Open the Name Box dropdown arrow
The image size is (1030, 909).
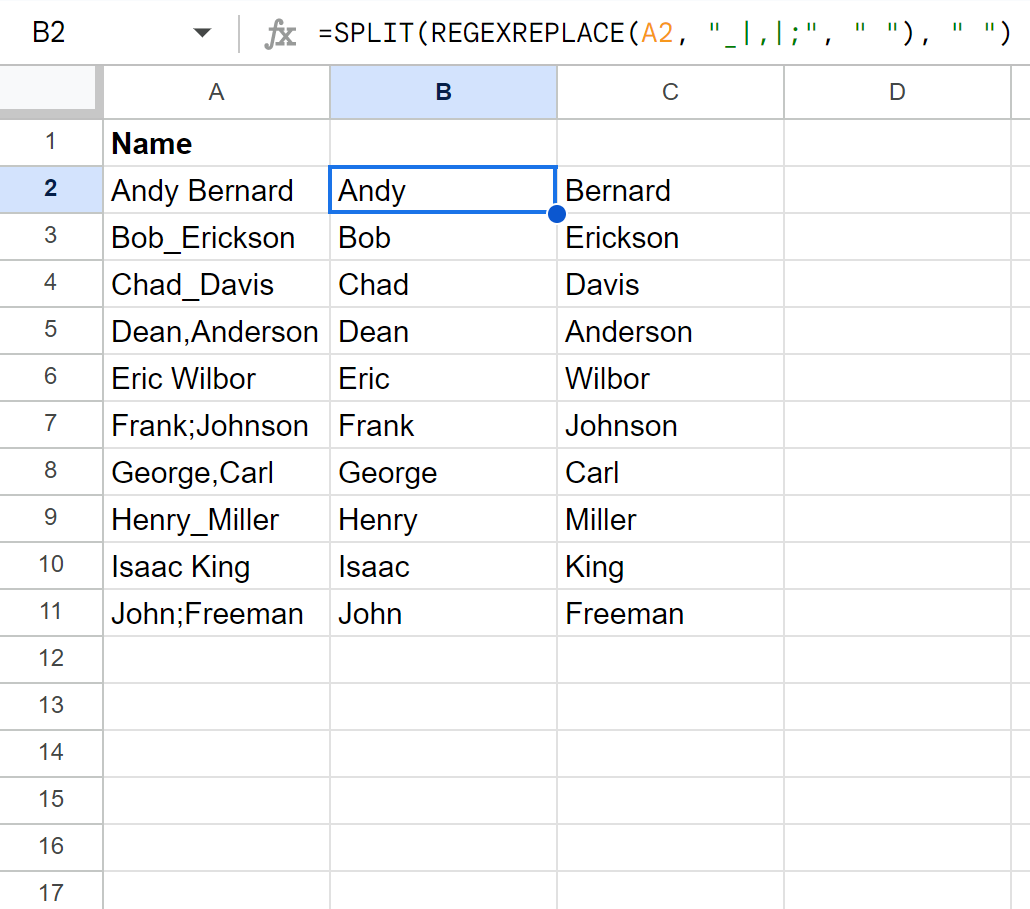202,33
